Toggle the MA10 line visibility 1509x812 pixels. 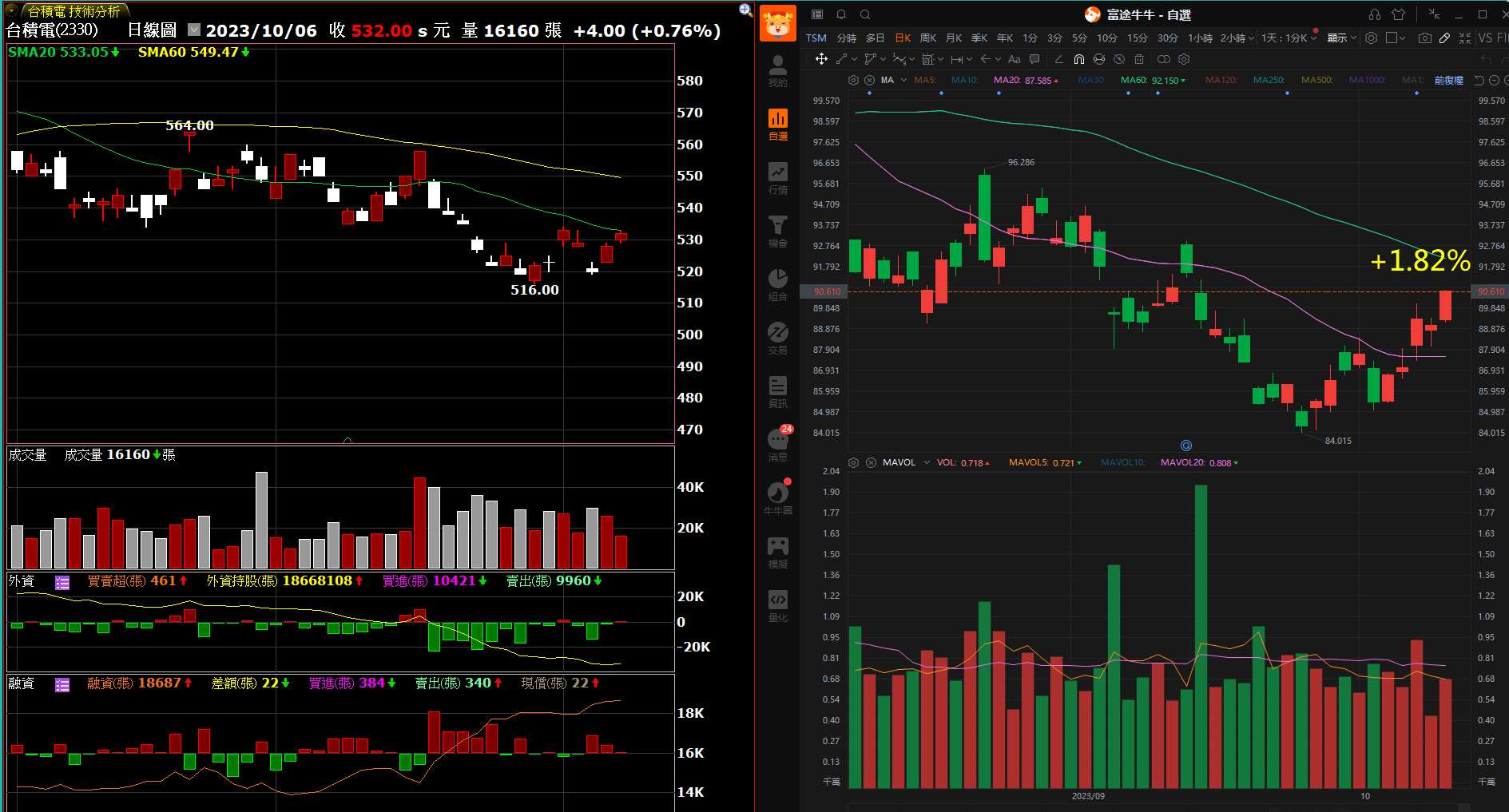[964, 80]
